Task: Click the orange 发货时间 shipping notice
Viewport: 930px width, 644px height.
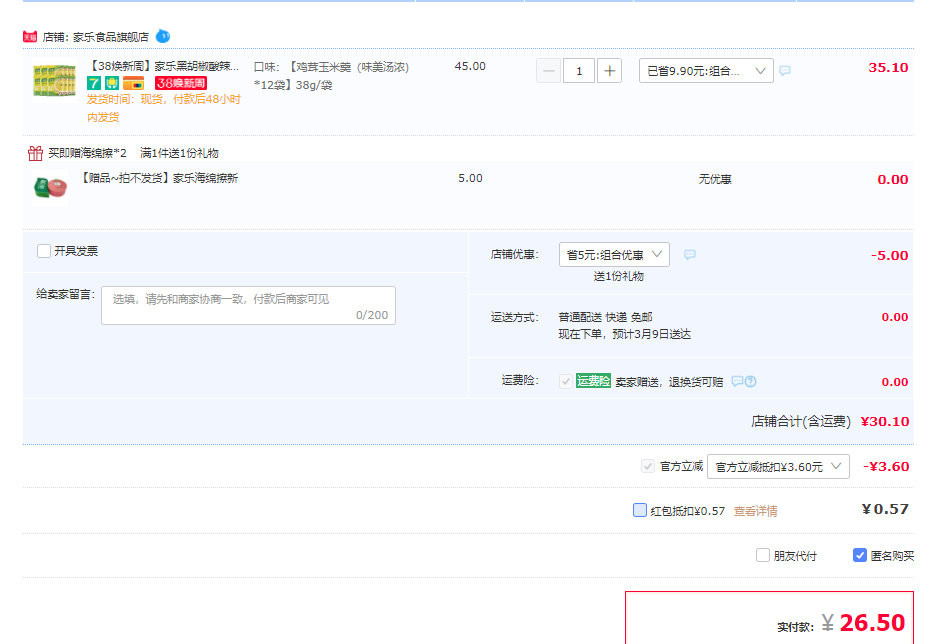Action: [x=164, y=108]
